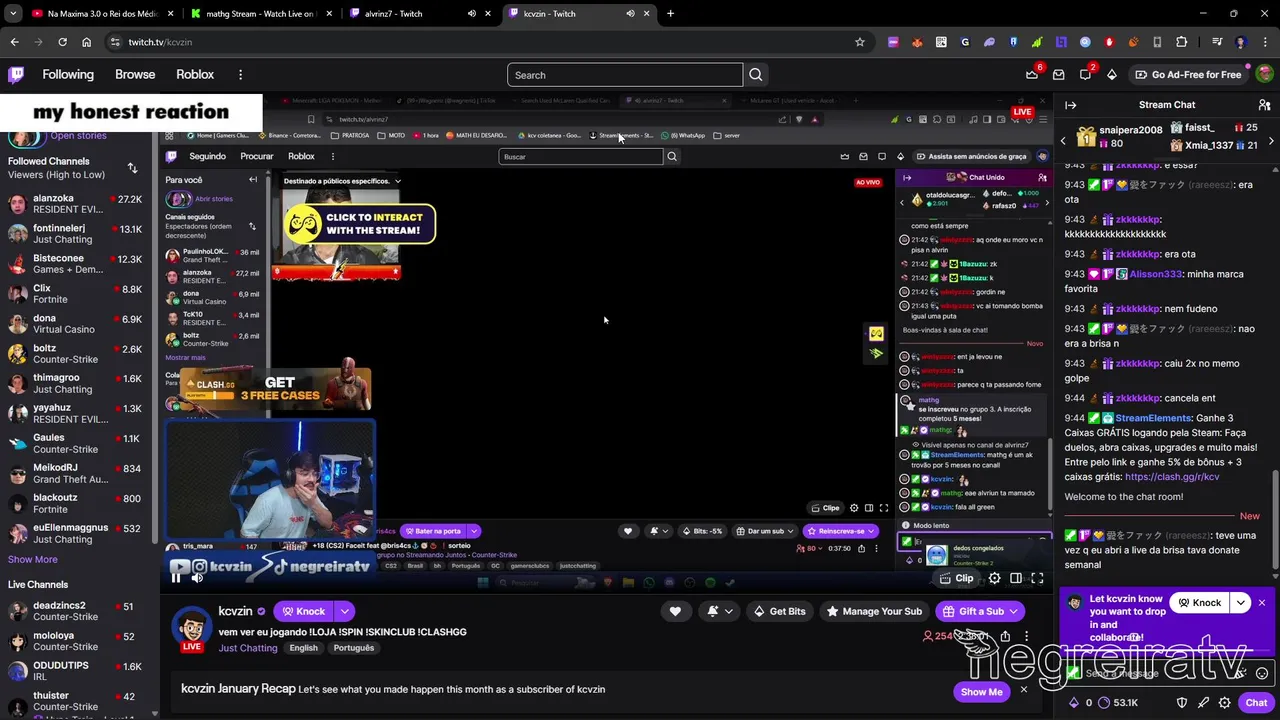Screen dimensions: 1280x720
Task: Mute the kcvzin Twitch tab audio
Action: tap(630, 14)
